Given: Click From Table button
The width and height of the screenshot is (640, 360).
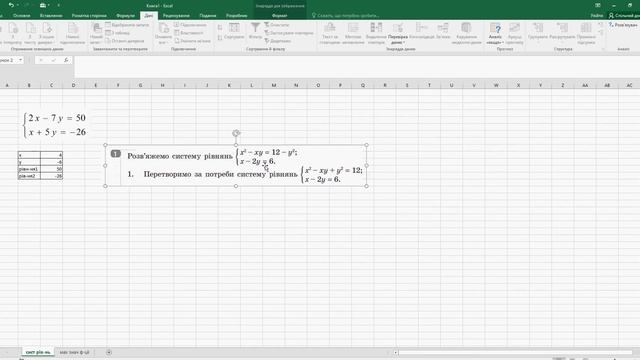Looking at the screenshot, I should point(118,33).
